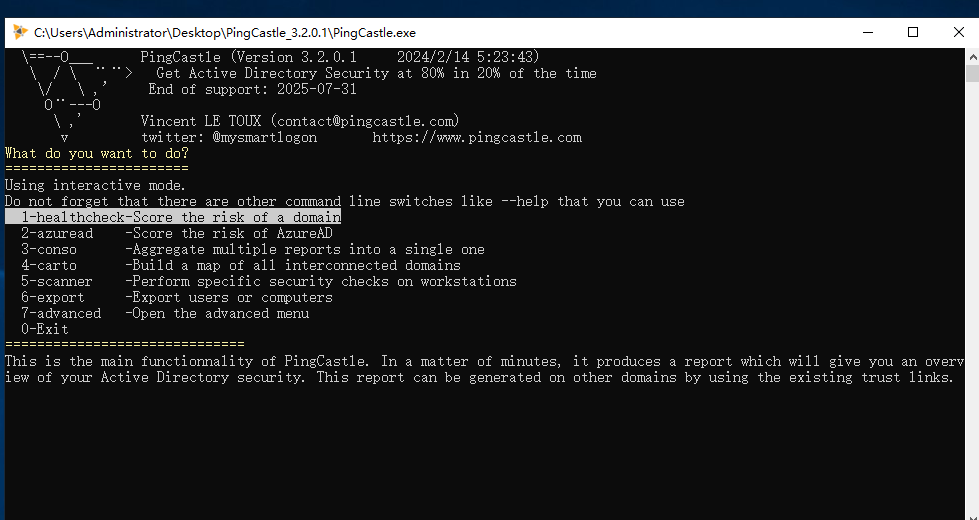Screen dimensions: 979x520
Task: Minimize the PingCastle console window
Action: pyautogui.click(x=867, y=32)
